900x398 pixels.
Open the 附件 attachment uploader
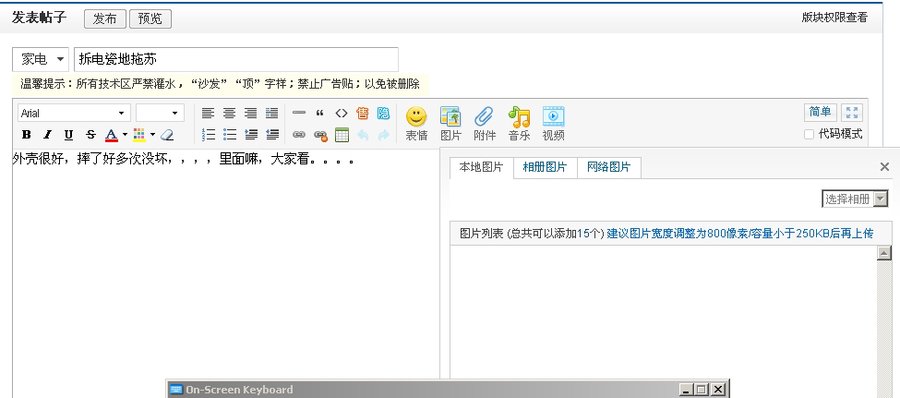[484, 124]
